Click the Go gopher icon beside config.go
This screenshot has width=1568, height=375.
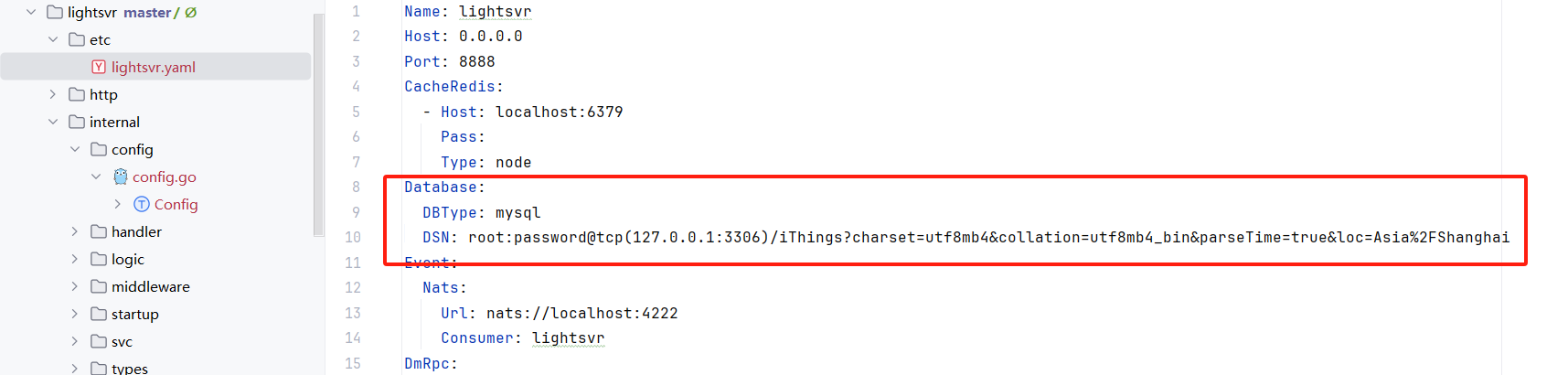tap(120, 177)
